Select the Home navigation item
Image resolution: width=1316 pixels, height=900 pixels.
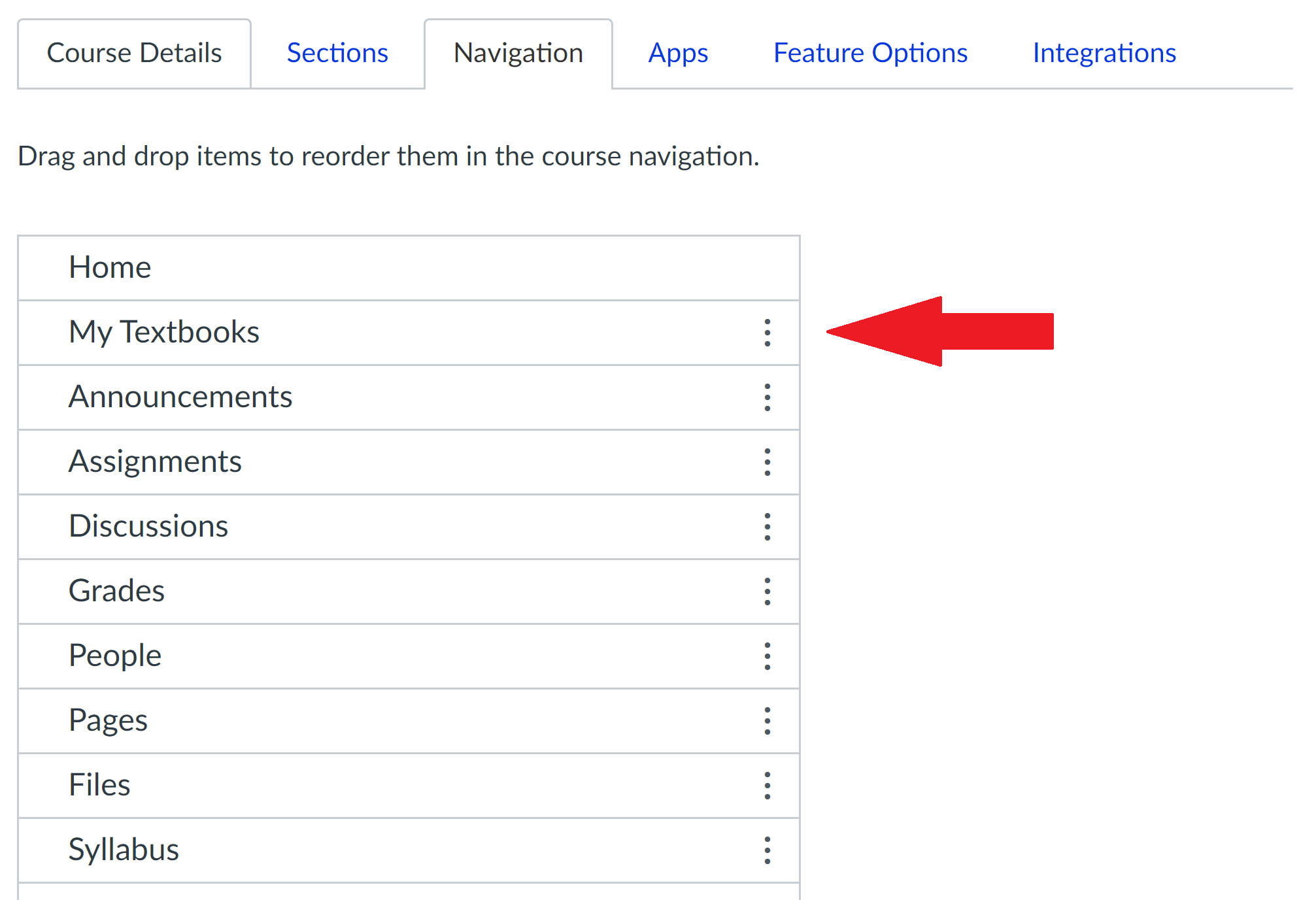point(409,268)
